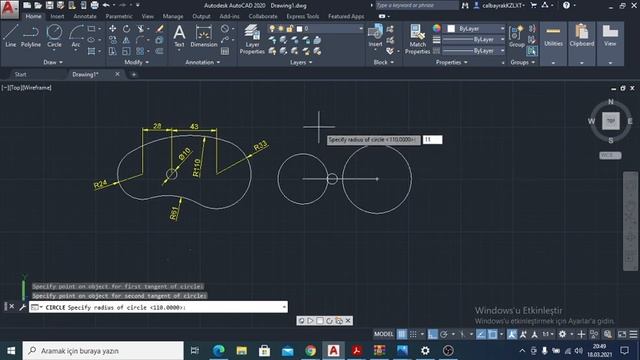Open the object color ByLayer swatch dropdown
Viewport: 640px width, 360px height.
[x=475, y=29]
